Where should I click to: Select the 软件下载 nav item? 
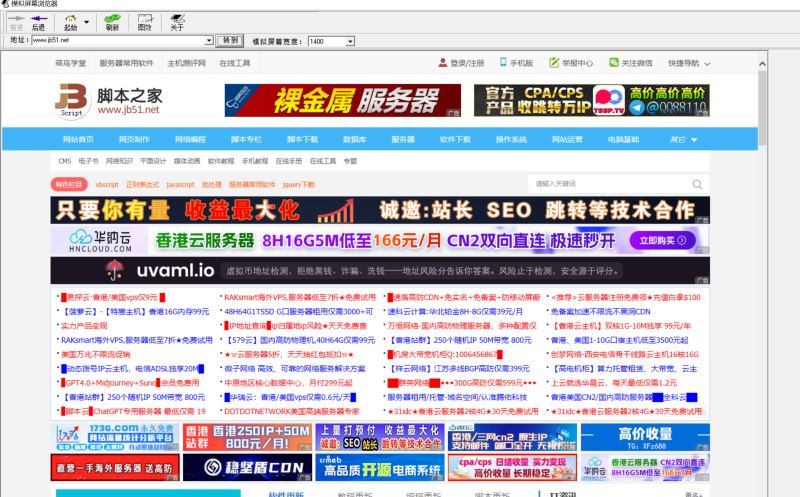[455, 139]
